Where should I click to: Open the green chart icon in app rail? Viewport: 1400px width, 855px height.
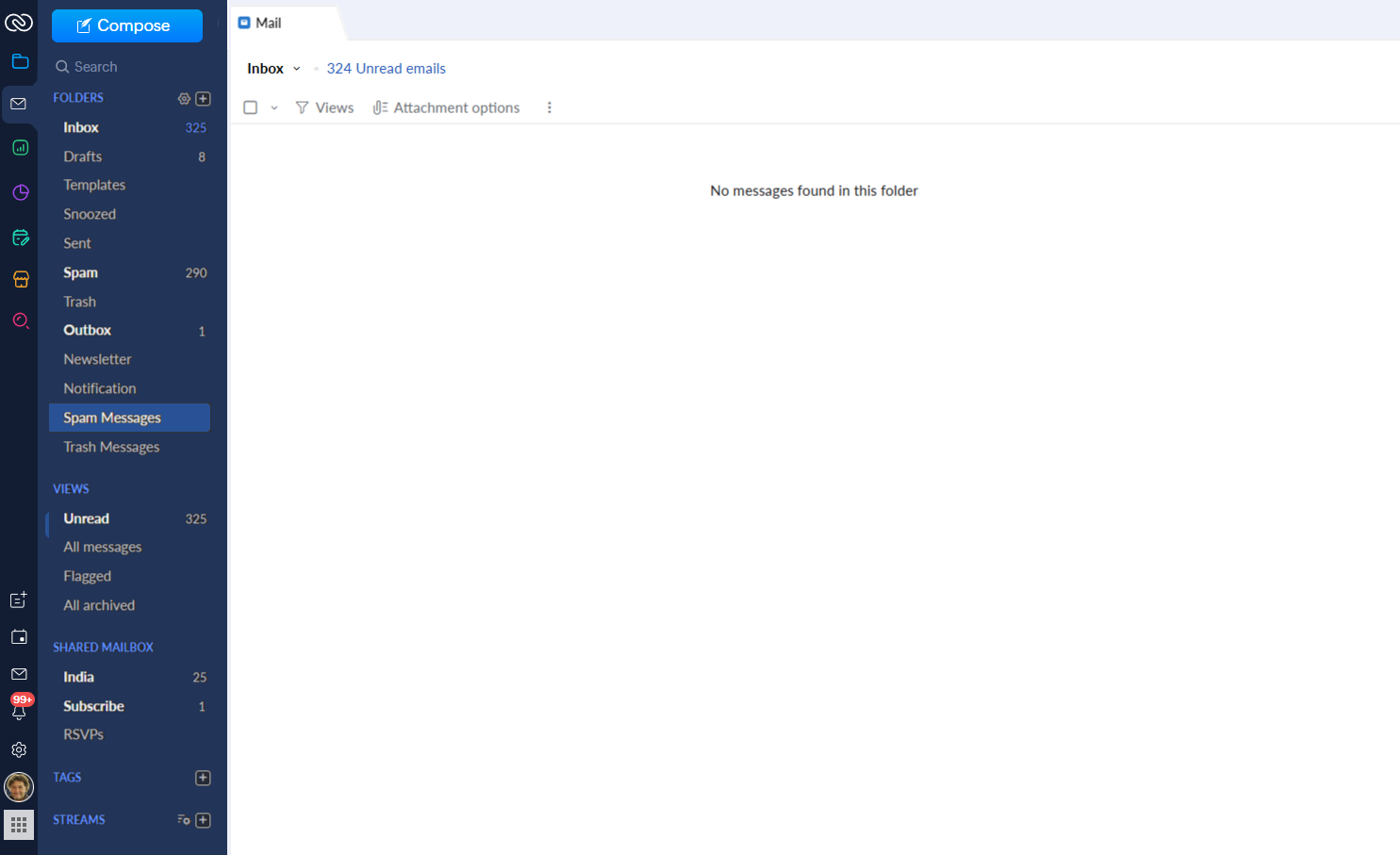coord(20,148)
